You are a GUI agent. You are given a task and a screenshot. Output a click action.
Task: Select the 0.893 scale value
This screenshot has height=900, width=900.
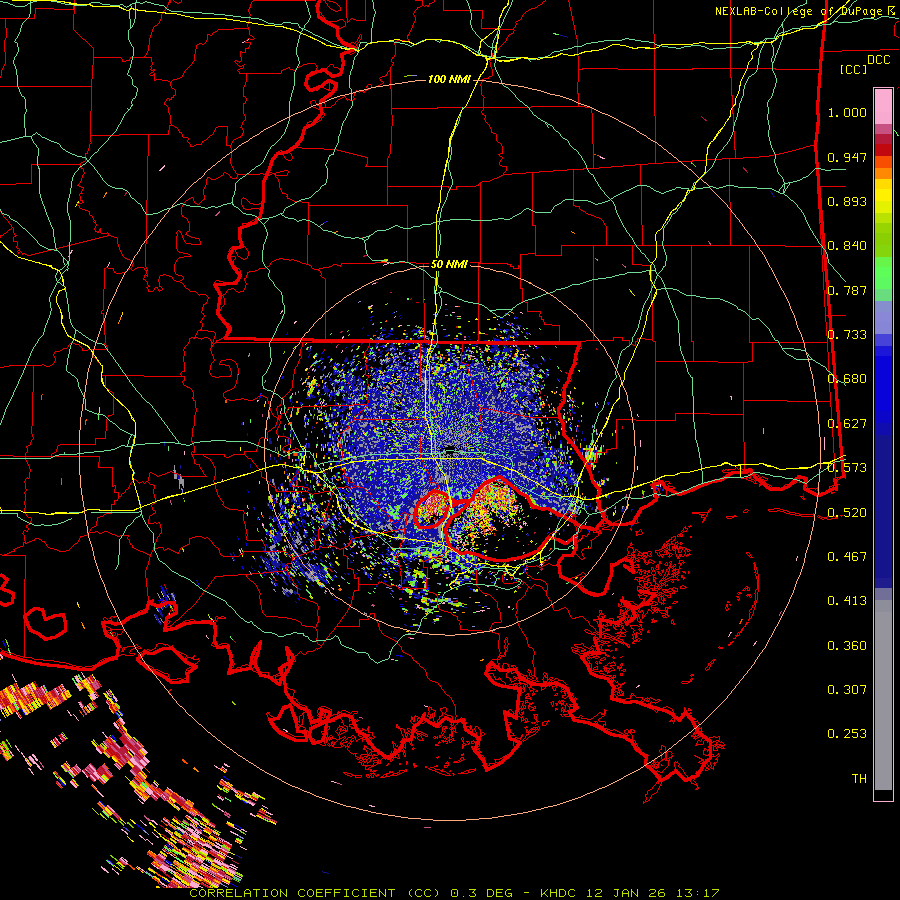[x=847, y=201]
